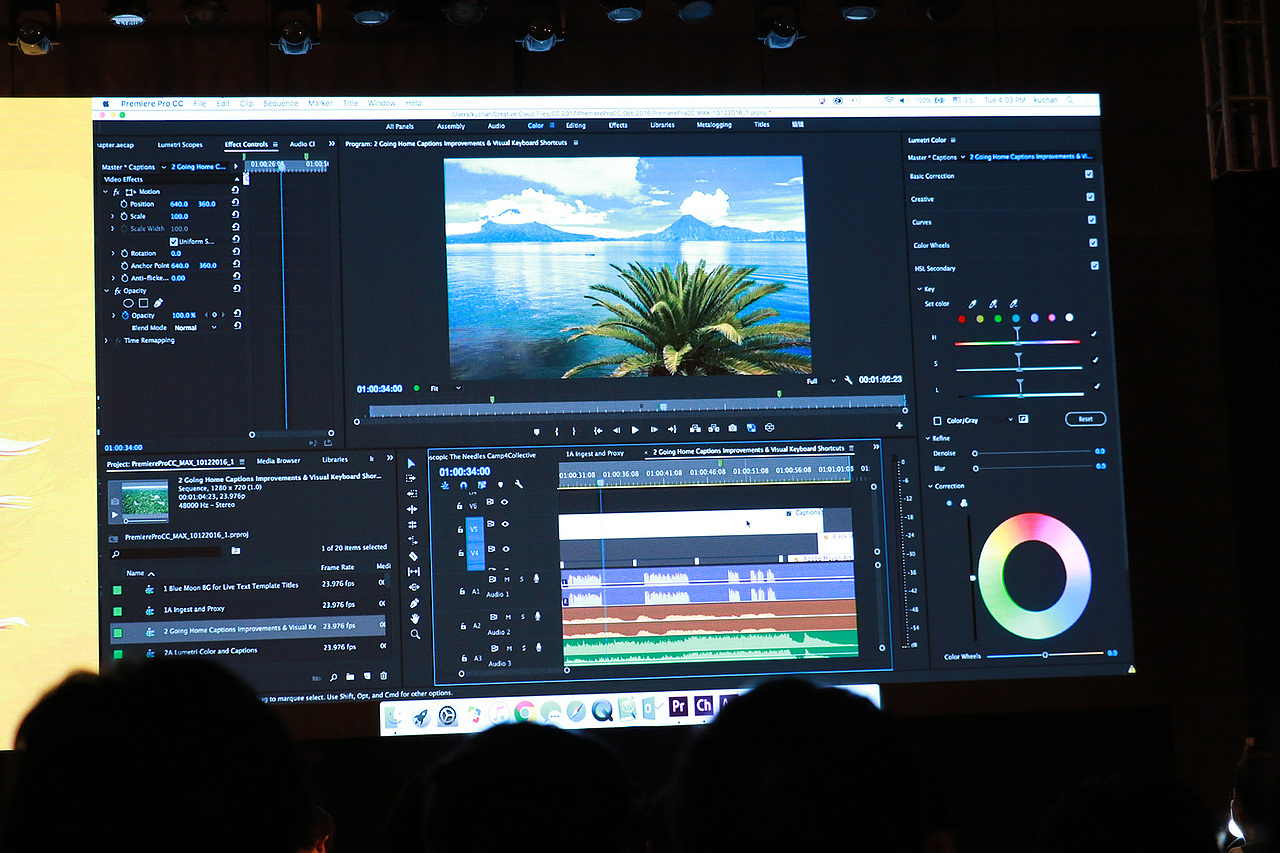Enable the Snap magnet in the timeline
The width and height of the screenshot is (1280, 853).
pos(462,485)
